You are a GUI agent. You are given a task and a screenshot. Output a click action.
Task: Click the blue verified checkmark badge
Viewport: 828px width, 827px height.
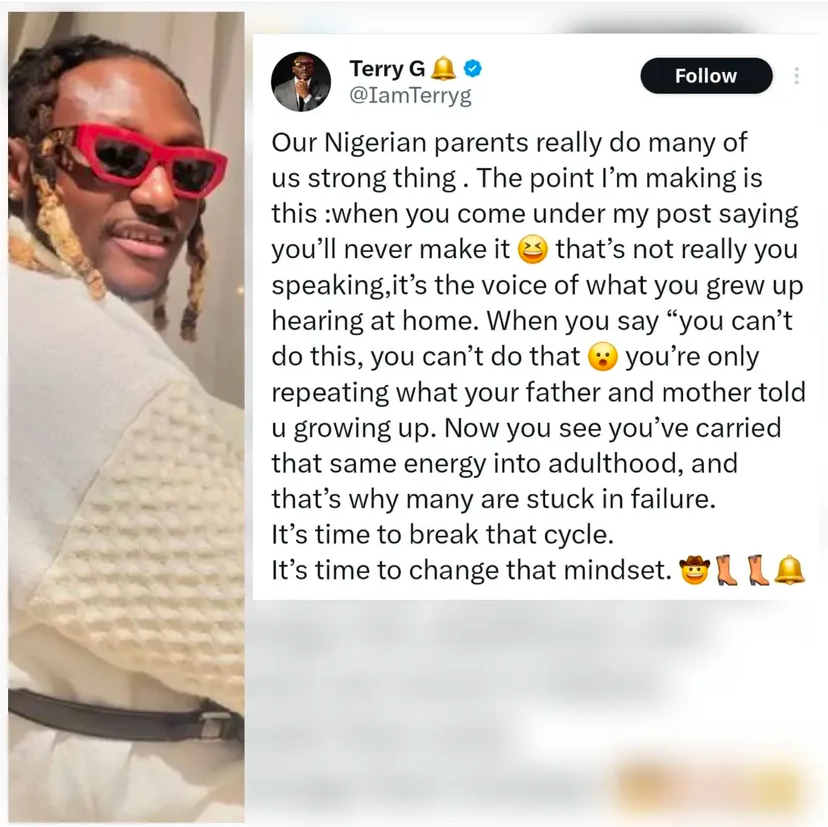[x=473, y=69]
